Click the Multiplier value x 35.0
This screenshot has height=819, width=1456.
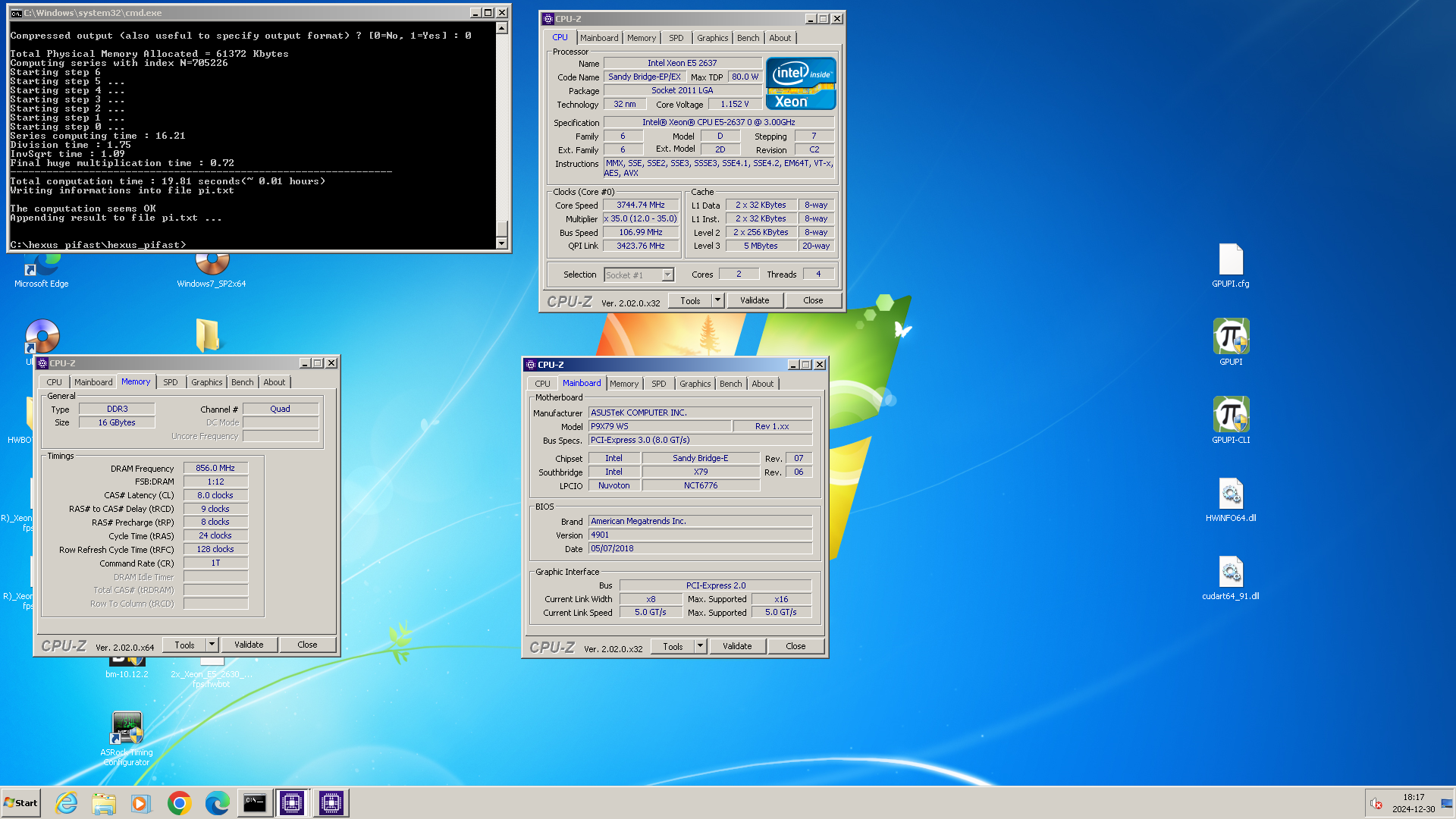click(x=641, y=218)
